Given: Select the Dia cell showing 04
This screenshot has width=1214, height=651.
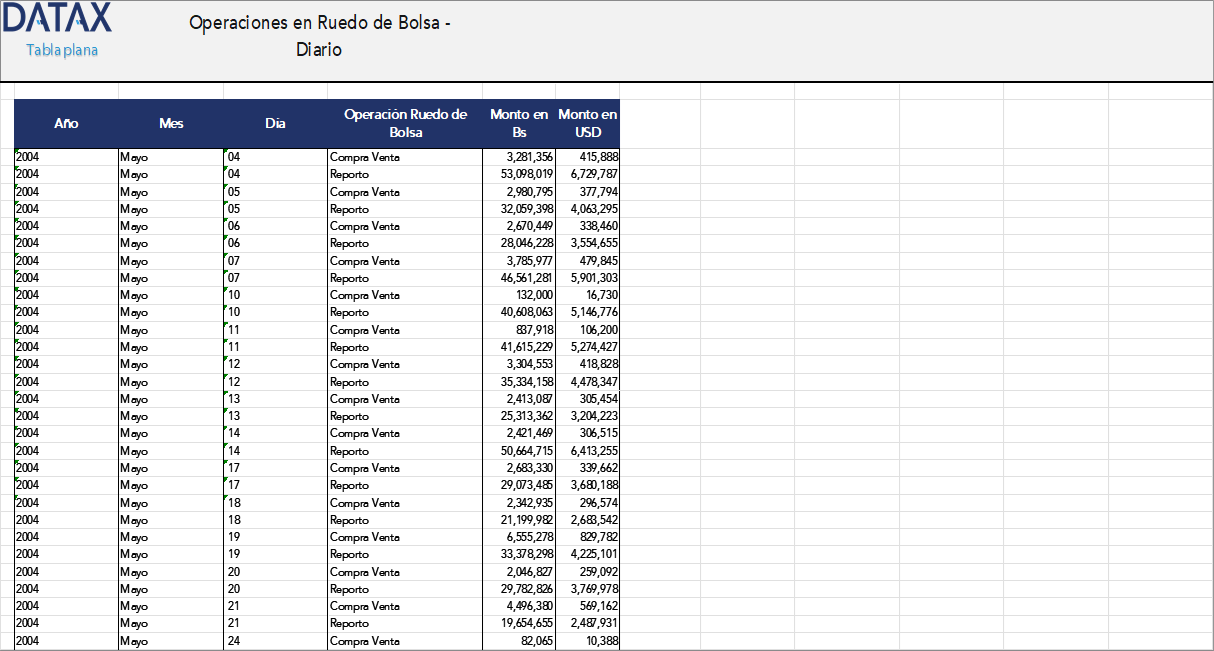Looking at the screenshot, I should (x=233, y=156).
